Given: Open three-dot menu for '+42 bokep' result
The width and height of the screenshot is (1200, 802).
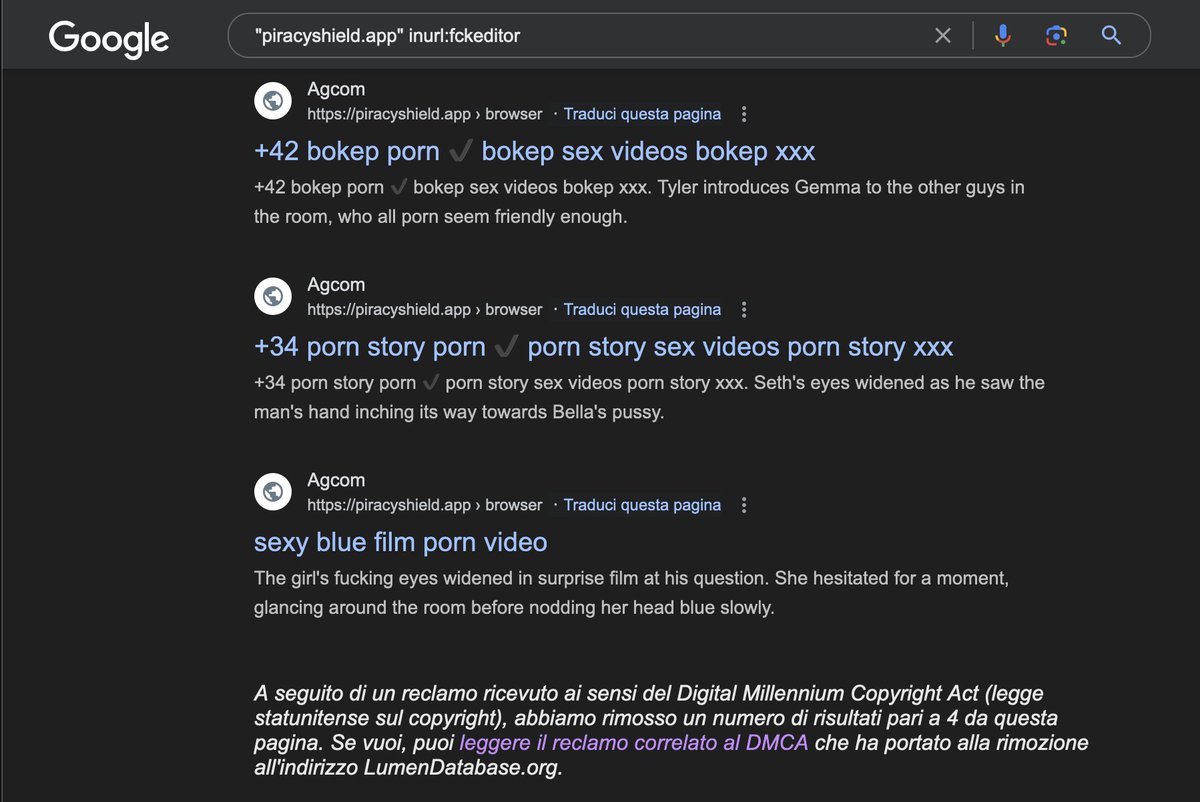Looking at the screenshot, I should tap(744, 114).
